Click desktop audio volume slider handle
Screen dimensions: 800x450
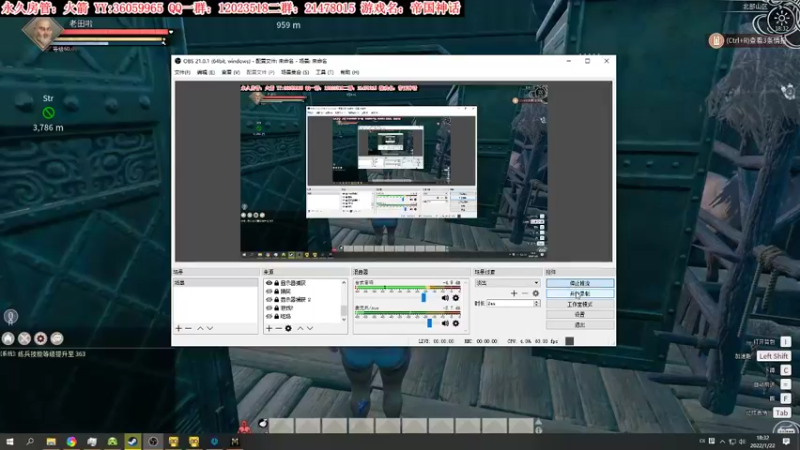(423, 297)
